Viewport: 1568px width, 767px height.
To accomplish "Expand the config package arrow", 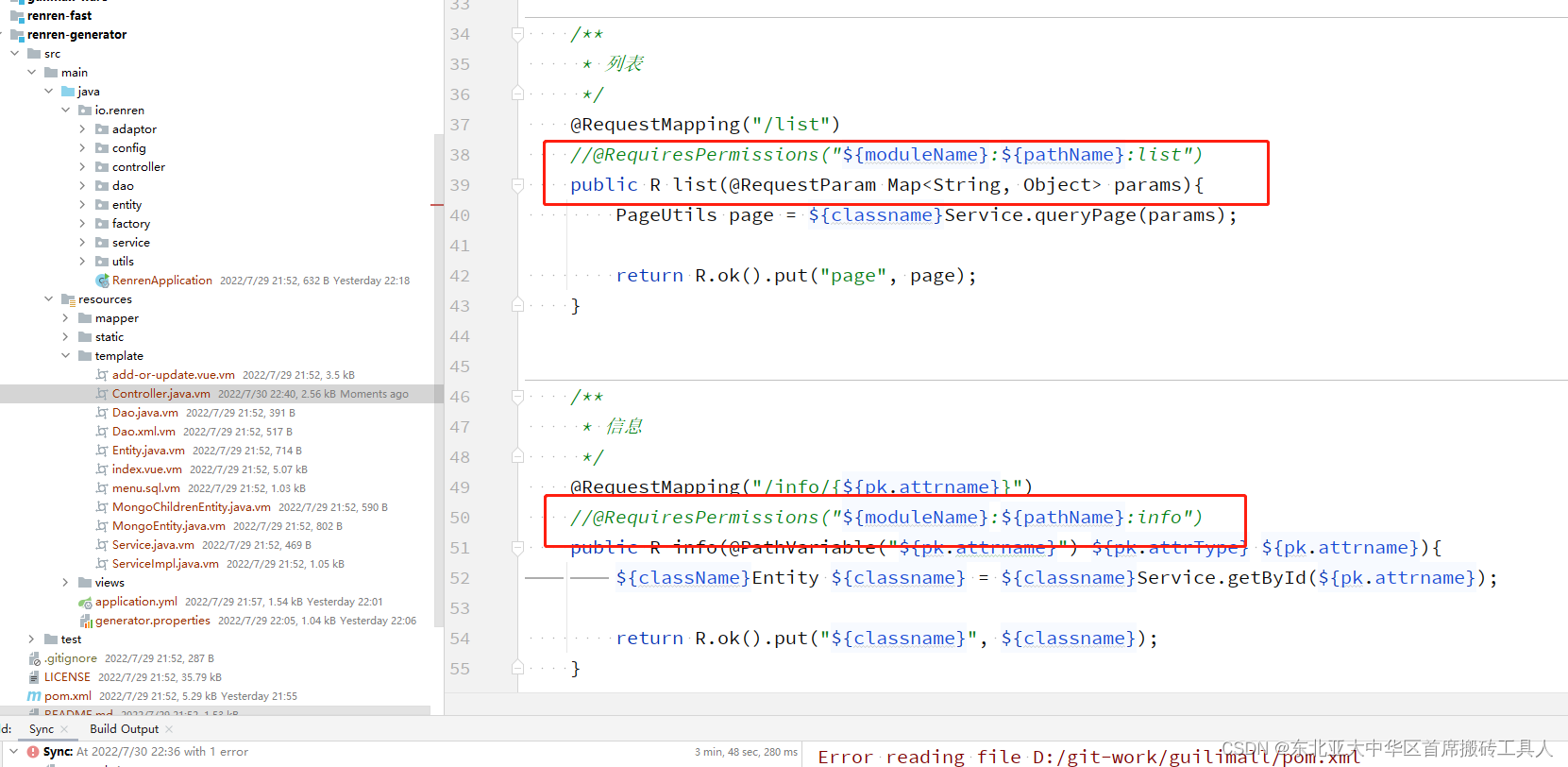I will (83, 148).
